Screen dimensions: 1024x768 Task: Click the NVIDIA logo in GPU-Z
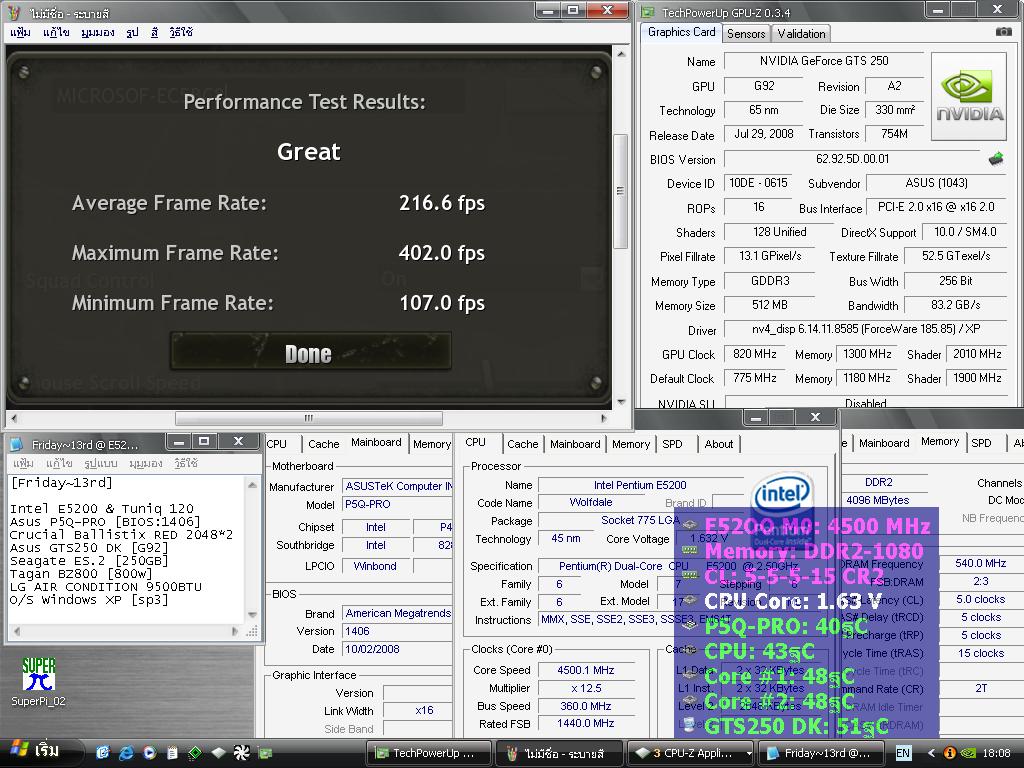point(969,97)
